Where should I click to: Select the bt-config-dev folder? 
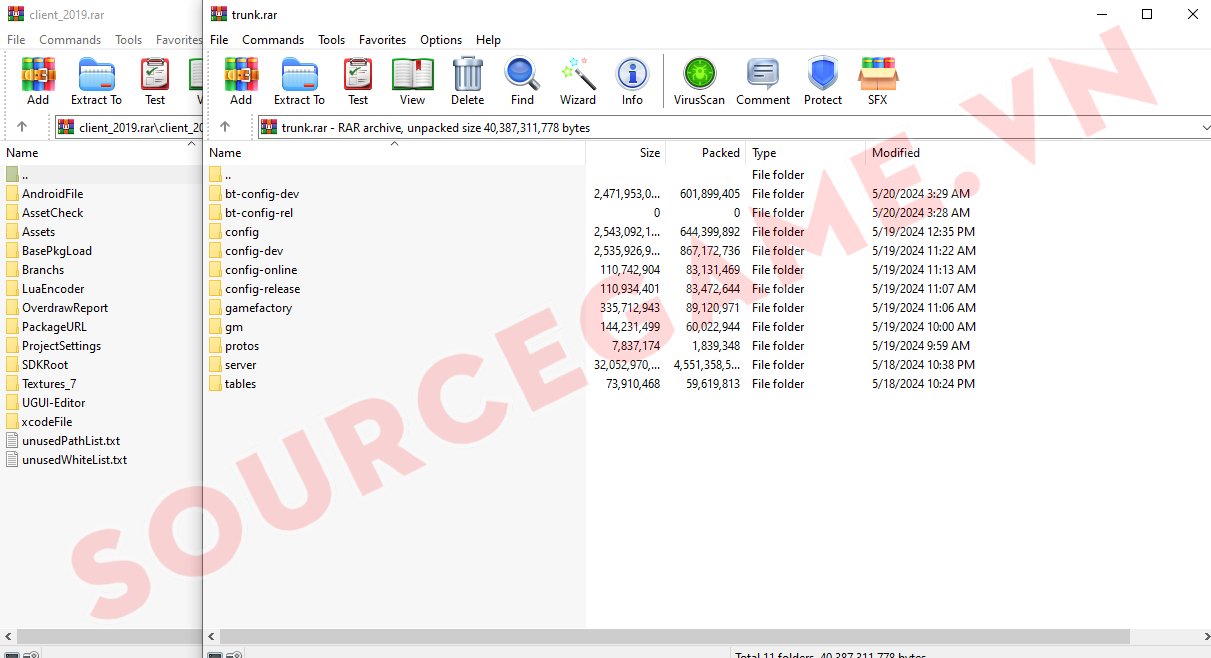262,194
